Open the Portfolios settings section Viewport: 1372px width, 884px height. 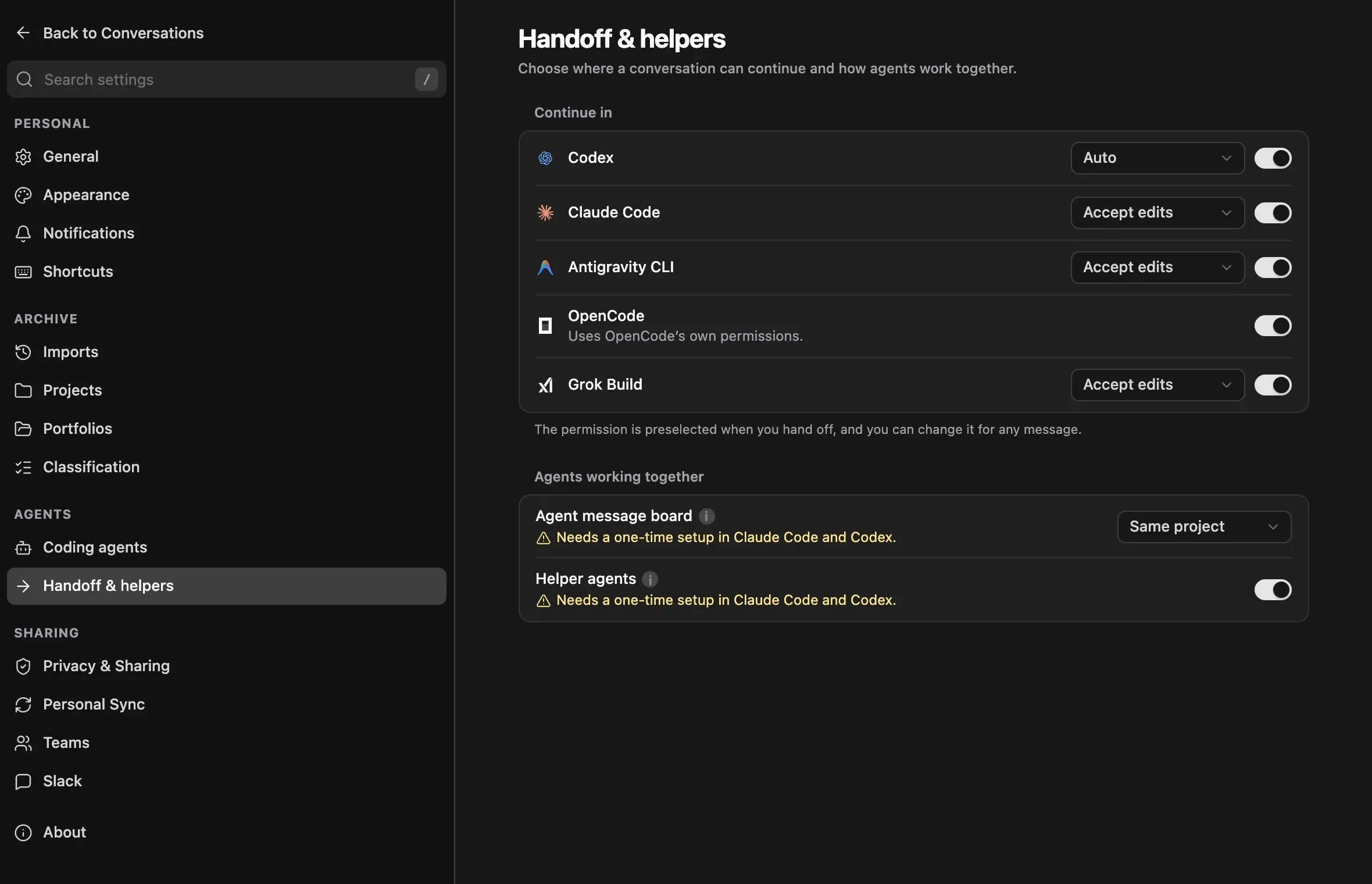226,429
